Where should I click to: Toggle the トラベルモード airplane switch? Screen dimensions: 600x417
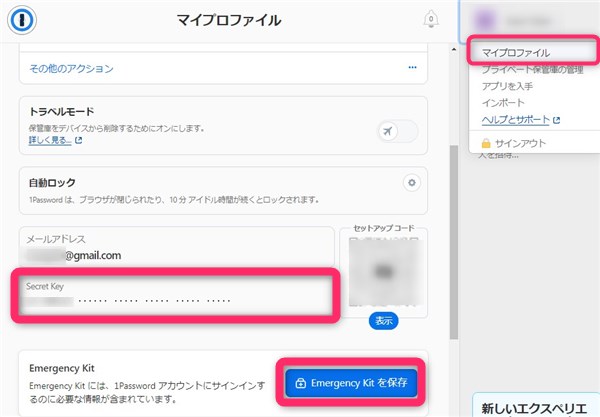pyautogui.click(x=398, y=131)
